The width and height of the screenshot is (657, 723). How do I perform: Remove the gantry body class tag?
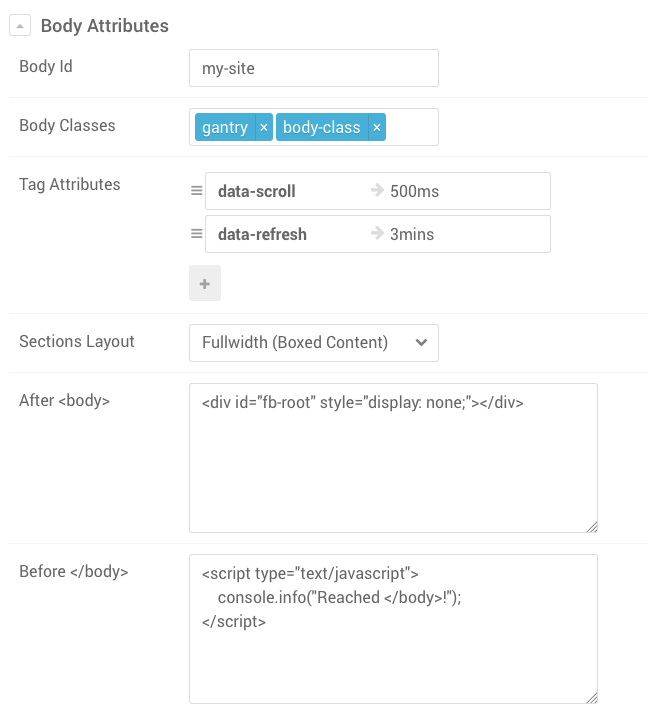pyautogui.click(x=263, y=128)
